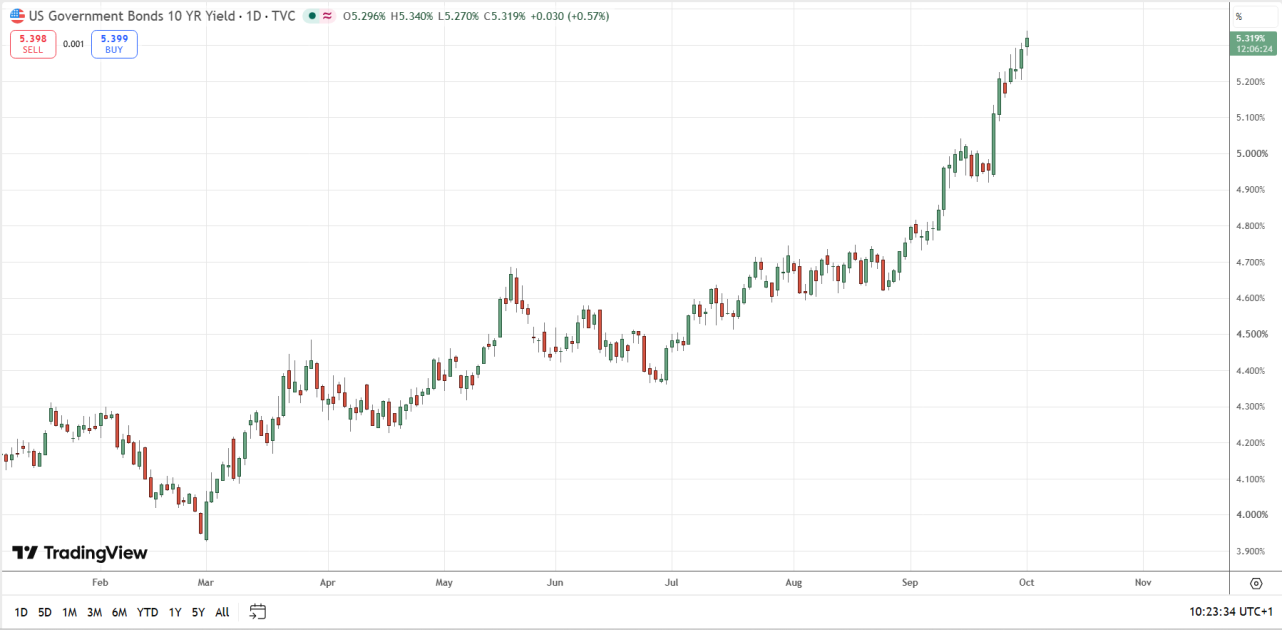Viewport: 1282px width, 630px height.
Task: Select the 5D time range
Action: click(x=45, y=612)
